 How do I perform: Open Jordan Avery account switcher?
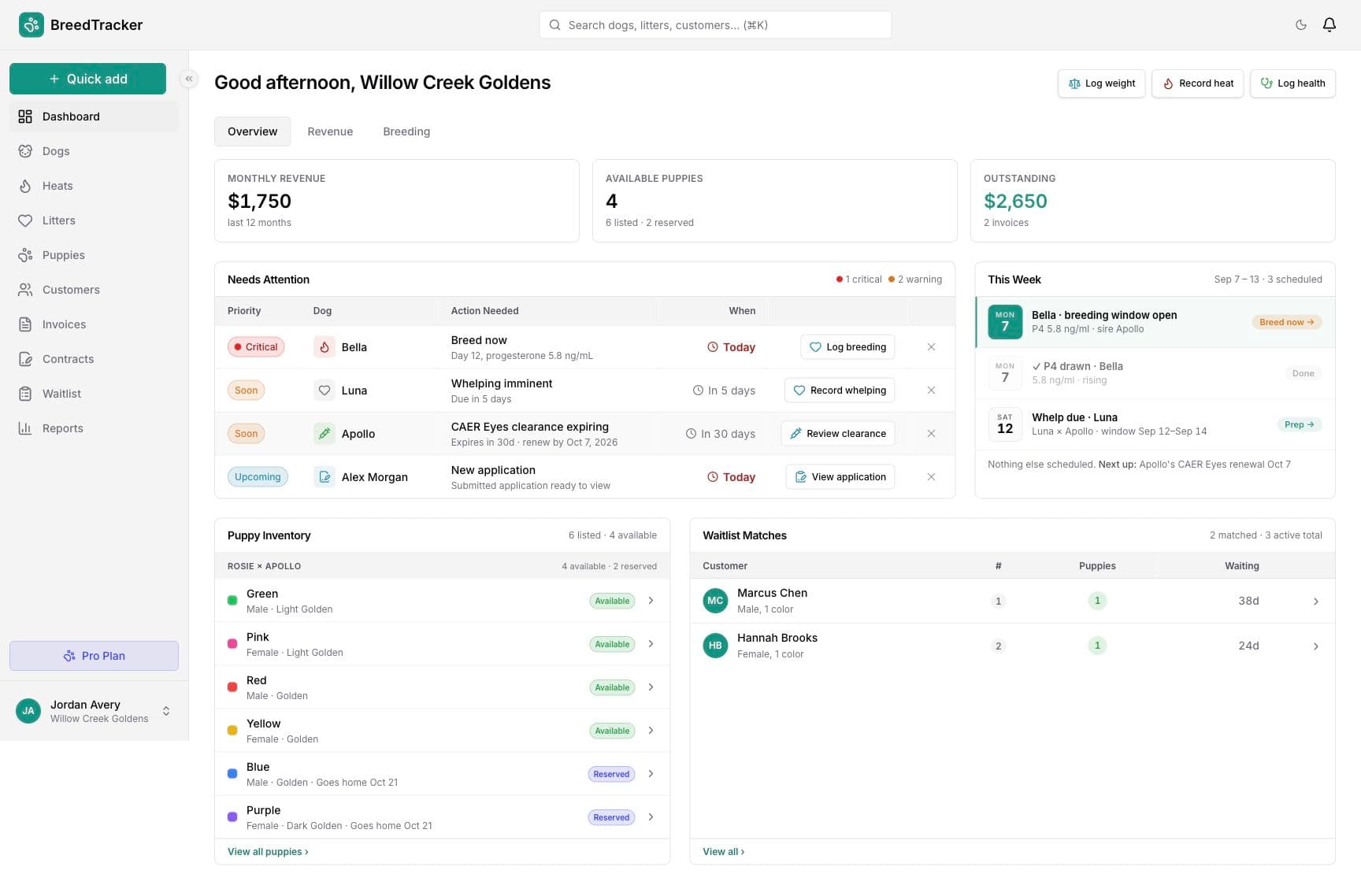pos(94,711)
